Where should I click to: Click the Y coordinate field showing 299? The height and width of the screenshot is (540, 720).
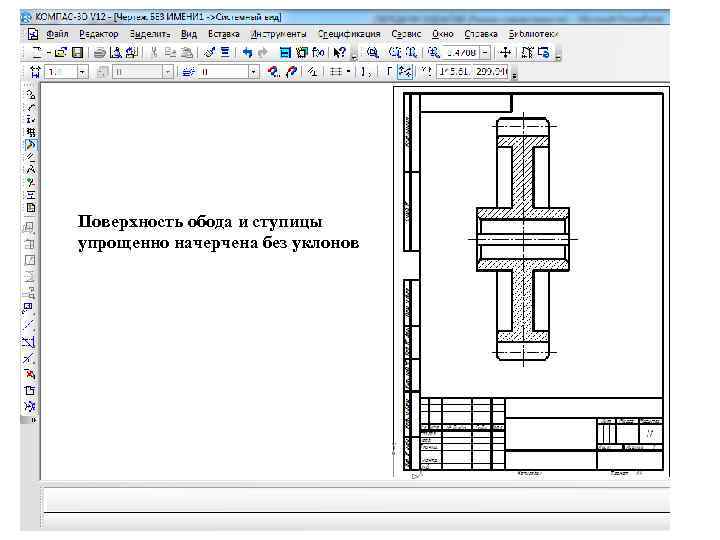coord(490,72)
